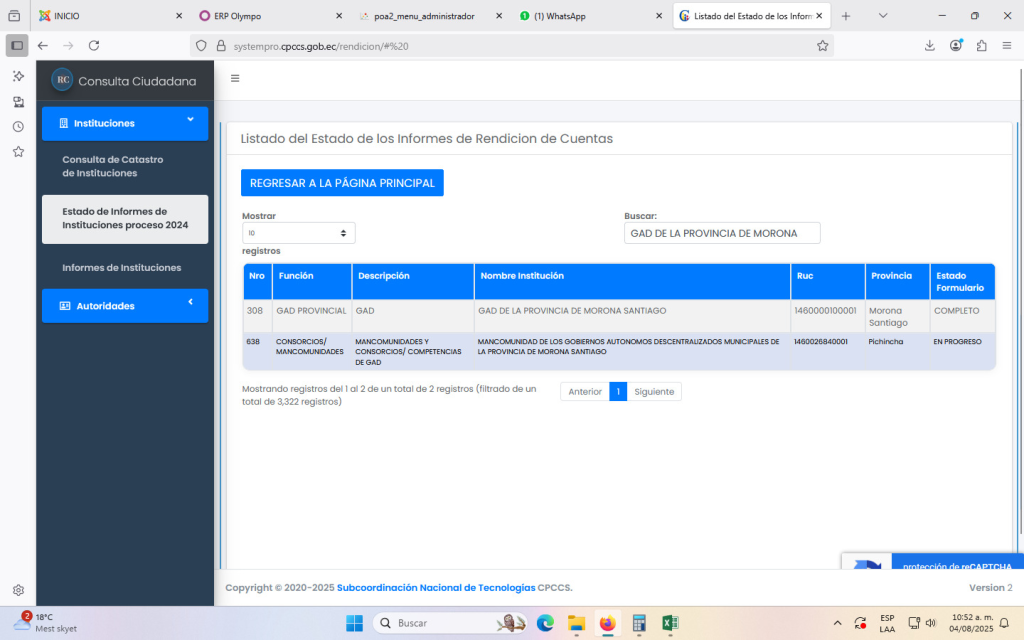The height and width of the screenshot is (640, 1024).
Task: Expand the Mostrar registros dropdown
Action: coord(298,233)
